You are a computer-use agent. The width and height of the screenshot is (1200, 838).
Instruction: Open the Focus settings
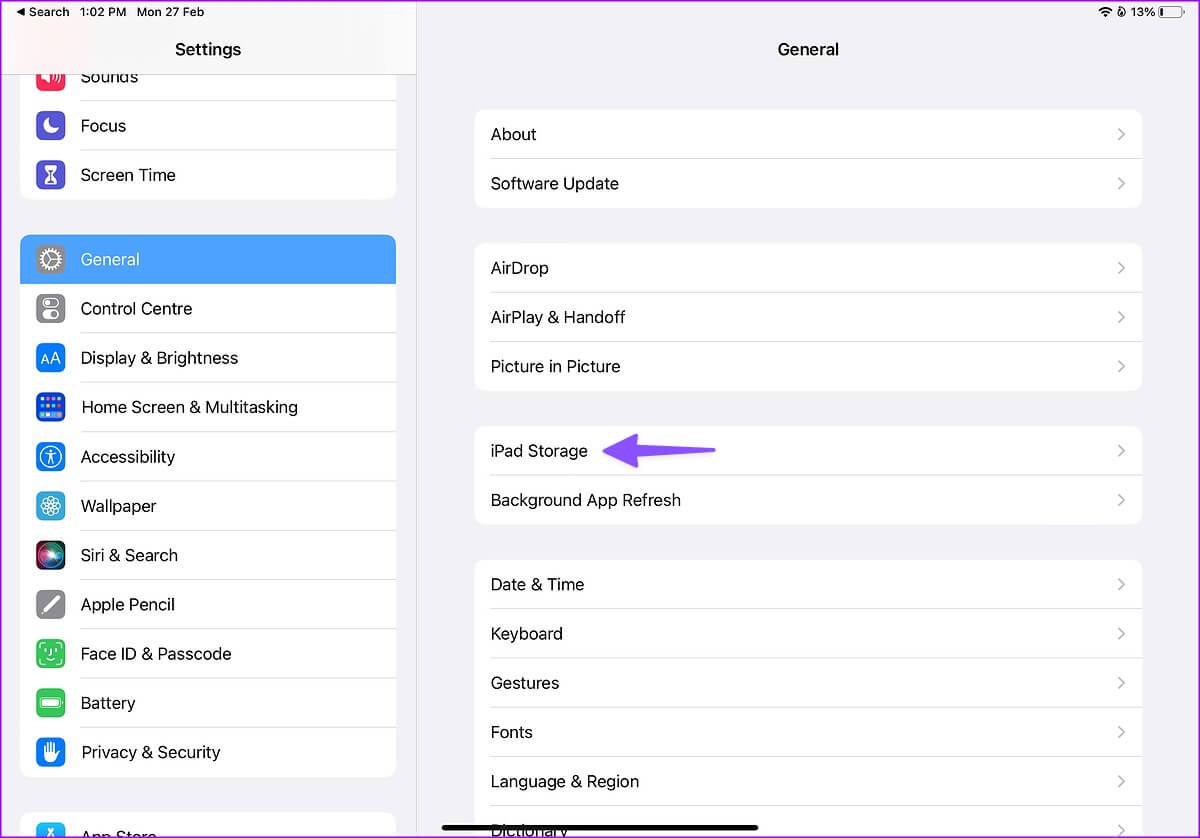tap(208, 126)
